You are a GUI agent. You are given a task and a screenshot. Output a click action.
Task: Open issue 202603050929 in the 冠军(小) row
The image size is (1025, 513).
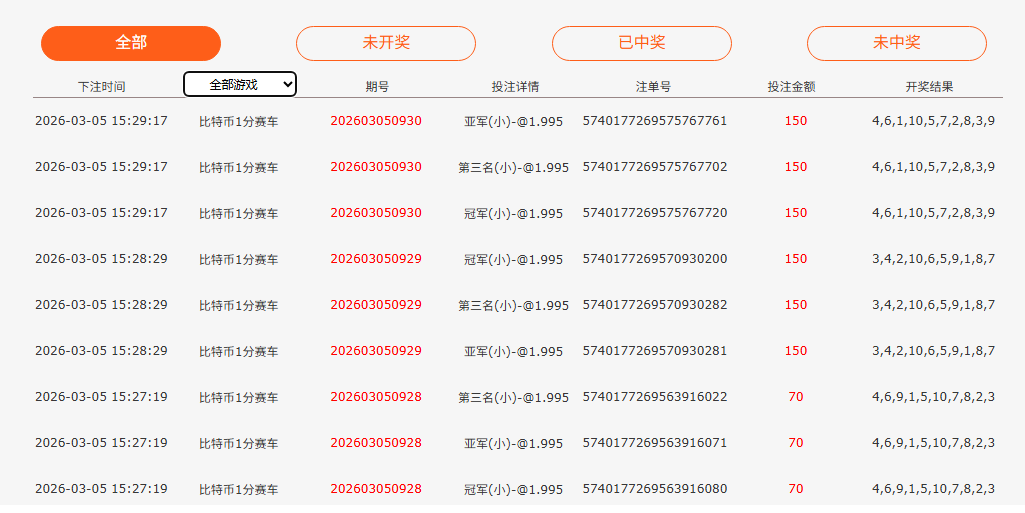click(x=376, y=259)
